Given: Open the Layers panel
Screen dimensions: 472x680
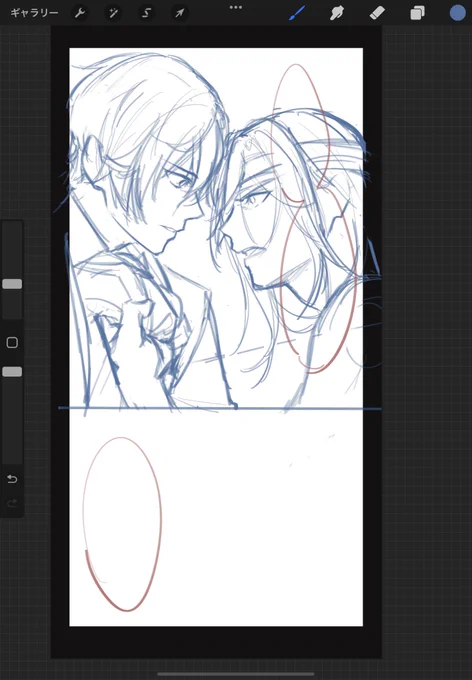Looking at the screenshot, I should 417,13.
